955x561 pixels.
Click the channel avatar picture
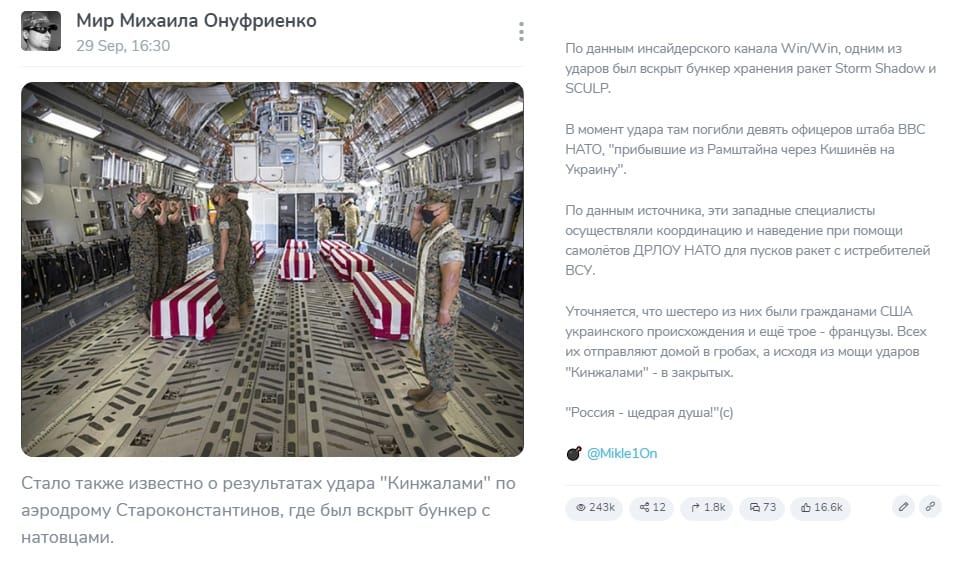coord(41,31)
